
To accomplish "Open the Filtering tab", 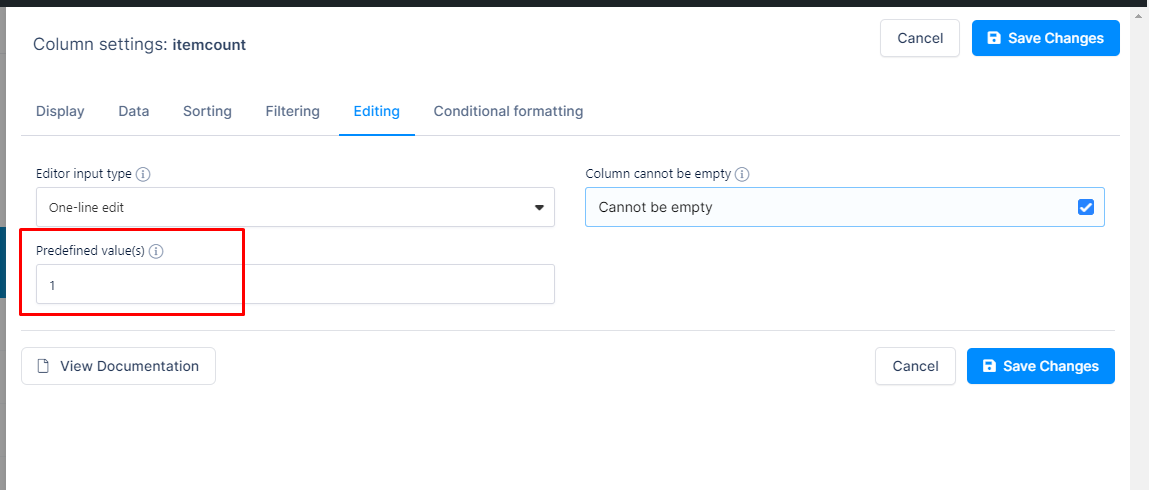I will click(x=292, y=111).
